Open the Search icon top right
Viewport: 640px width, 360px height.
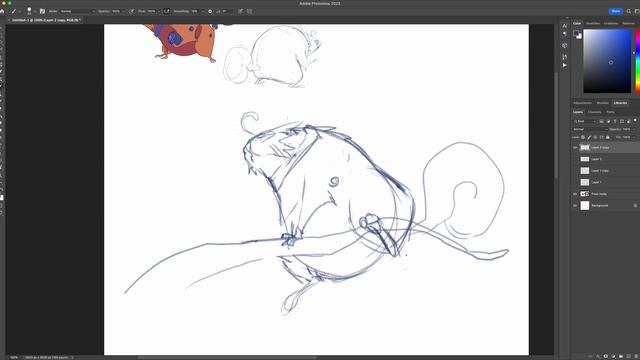[x=629, y=11]
